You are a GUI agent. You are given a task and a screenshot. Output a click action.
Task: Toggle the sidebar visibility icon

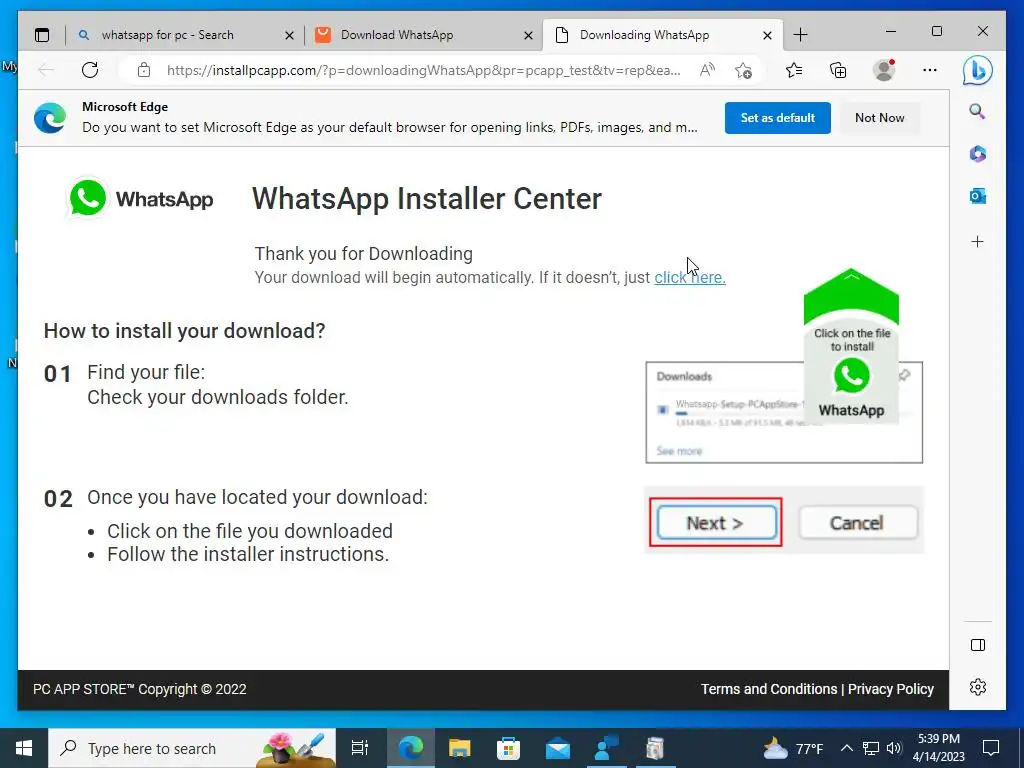coord(978,645)
